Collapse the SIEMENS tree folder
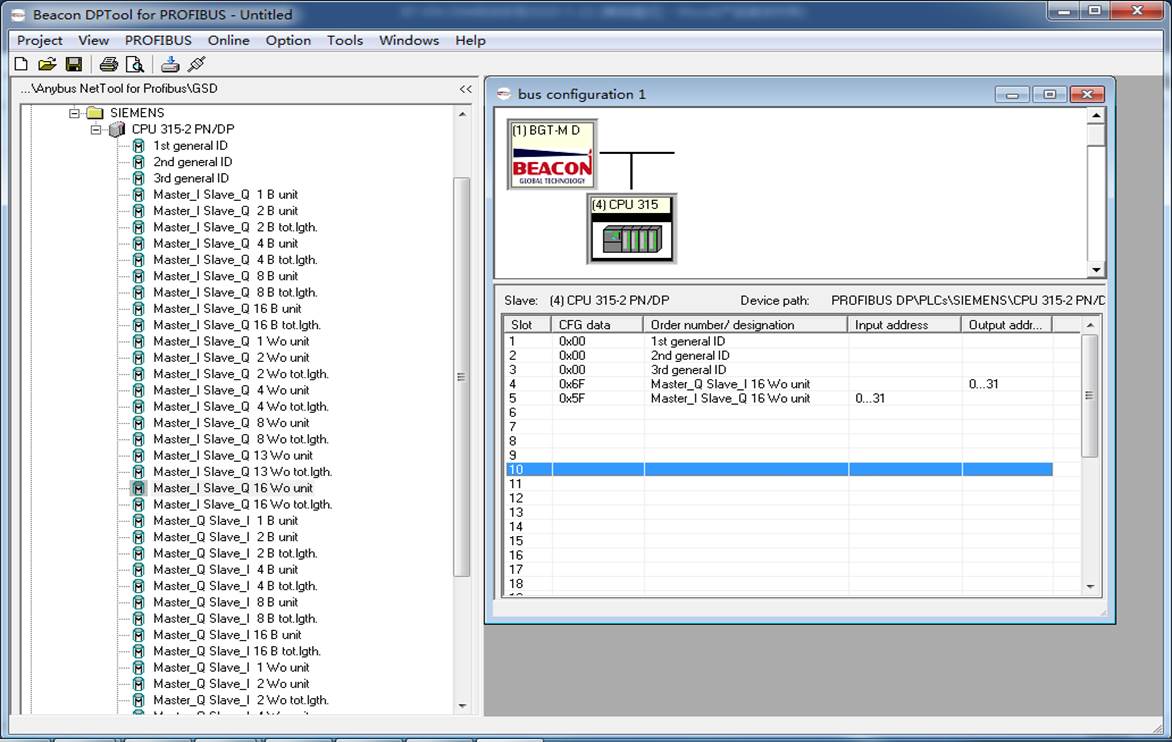The height and width of the screenshot is (742, 1172). pyautogui.click(x=74, y=113)
